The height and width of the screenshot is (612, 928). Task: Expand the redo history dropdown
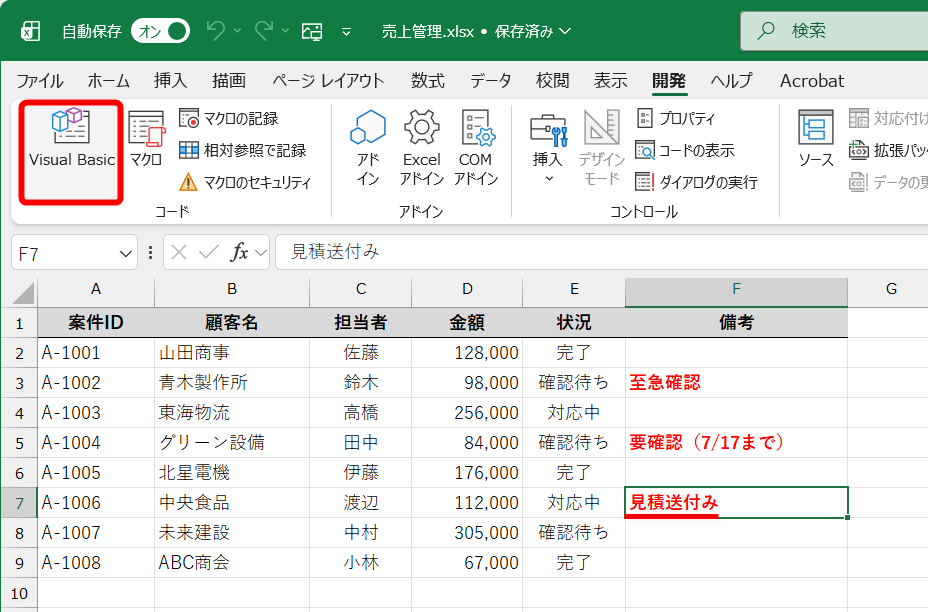(285, 31)
